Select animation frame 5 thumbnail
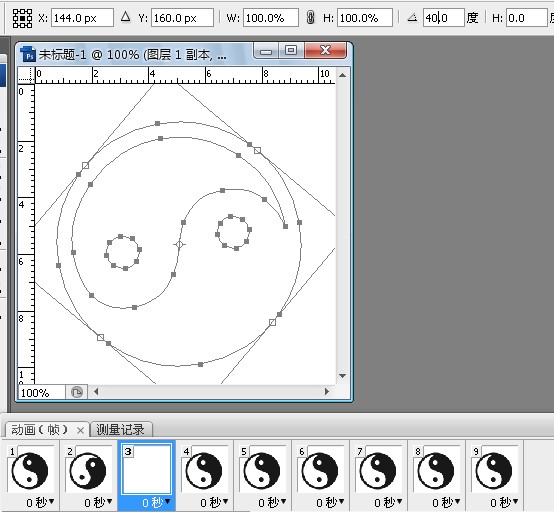Viewport: 554px width, 512px height. coord(262,470)
